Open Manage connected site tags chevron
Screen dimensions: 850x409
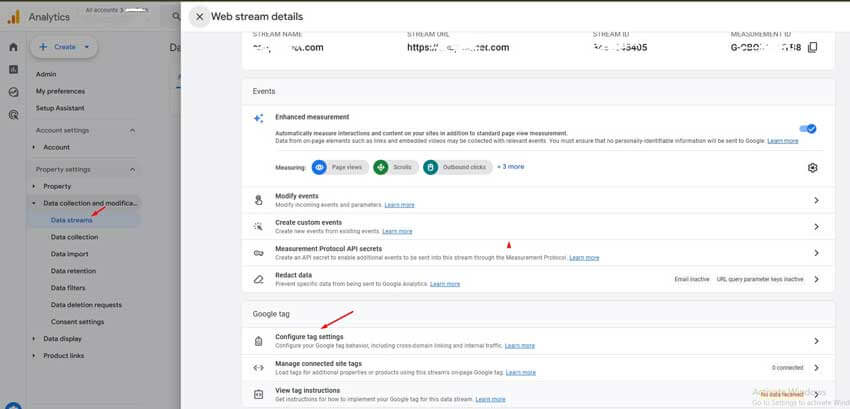click(816, 368)
